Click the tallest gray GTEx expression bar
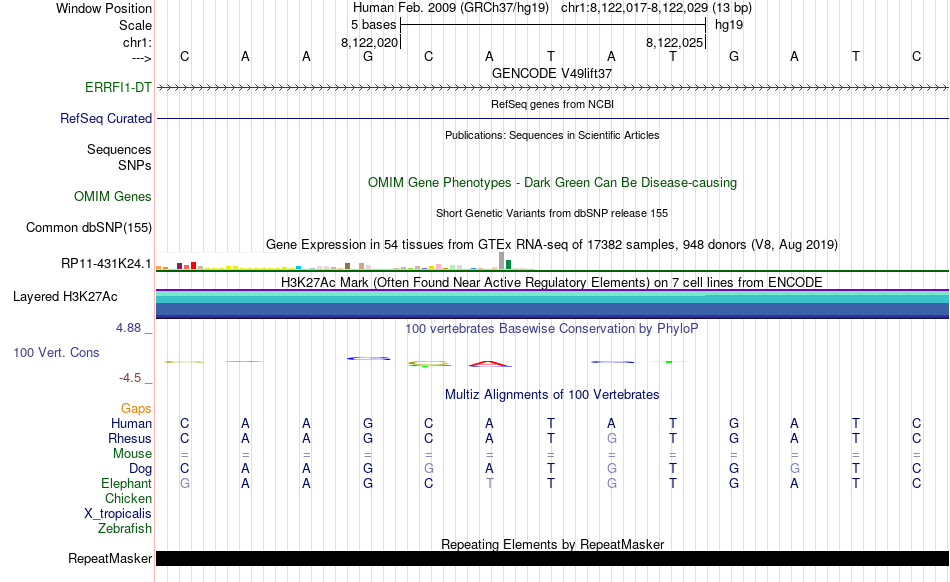Image resolution: width=950 pixels, height=582 pixels. click(x=502, y=260)
